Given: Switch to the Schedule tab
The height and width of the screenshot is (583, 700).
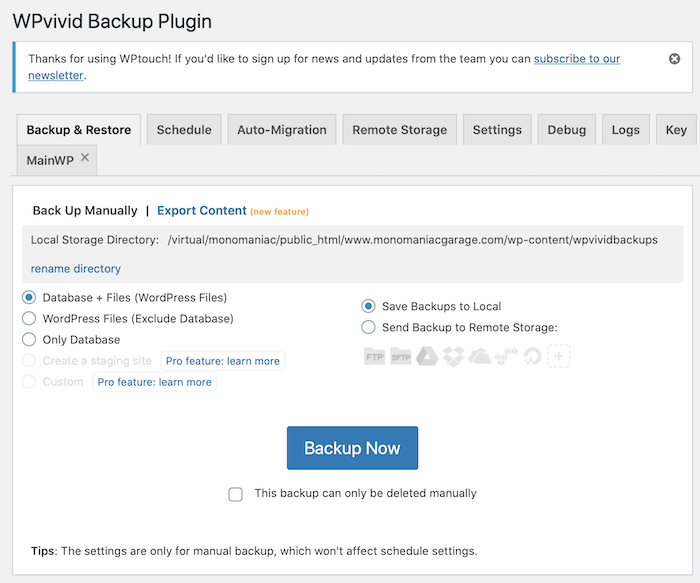Looking at the screenshot, I should (x=184, y=130).
